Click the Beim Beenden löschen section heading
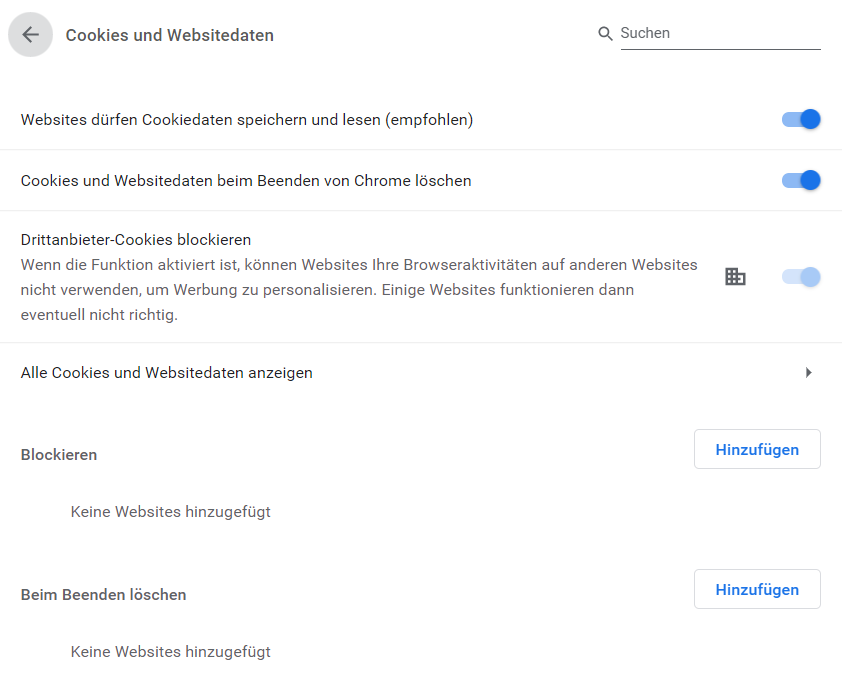This screenshot has height=673, width=842. [104, 595]
